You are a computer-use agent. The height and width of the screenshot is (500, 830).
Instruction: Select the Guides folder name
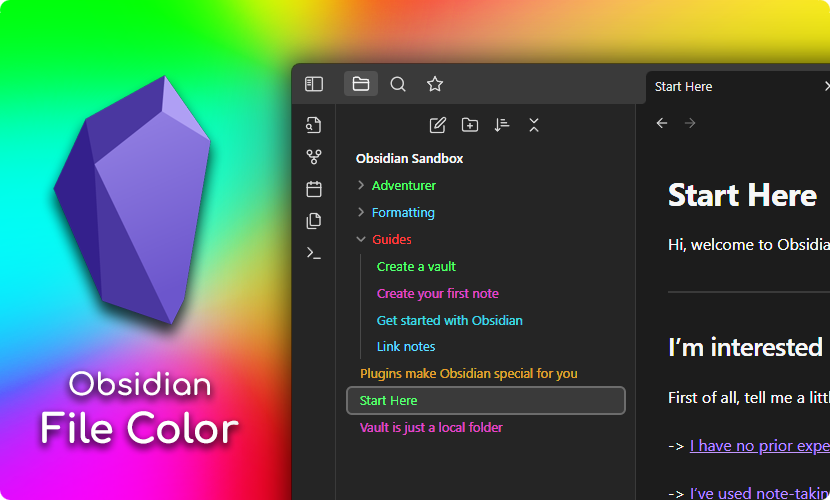(x=392, y=240)
